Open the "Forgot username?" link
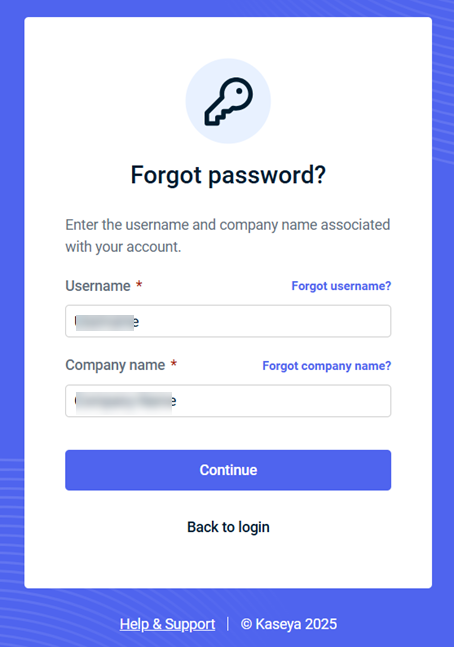The height and width of the screenshot is (647, 454). [341, 286]
